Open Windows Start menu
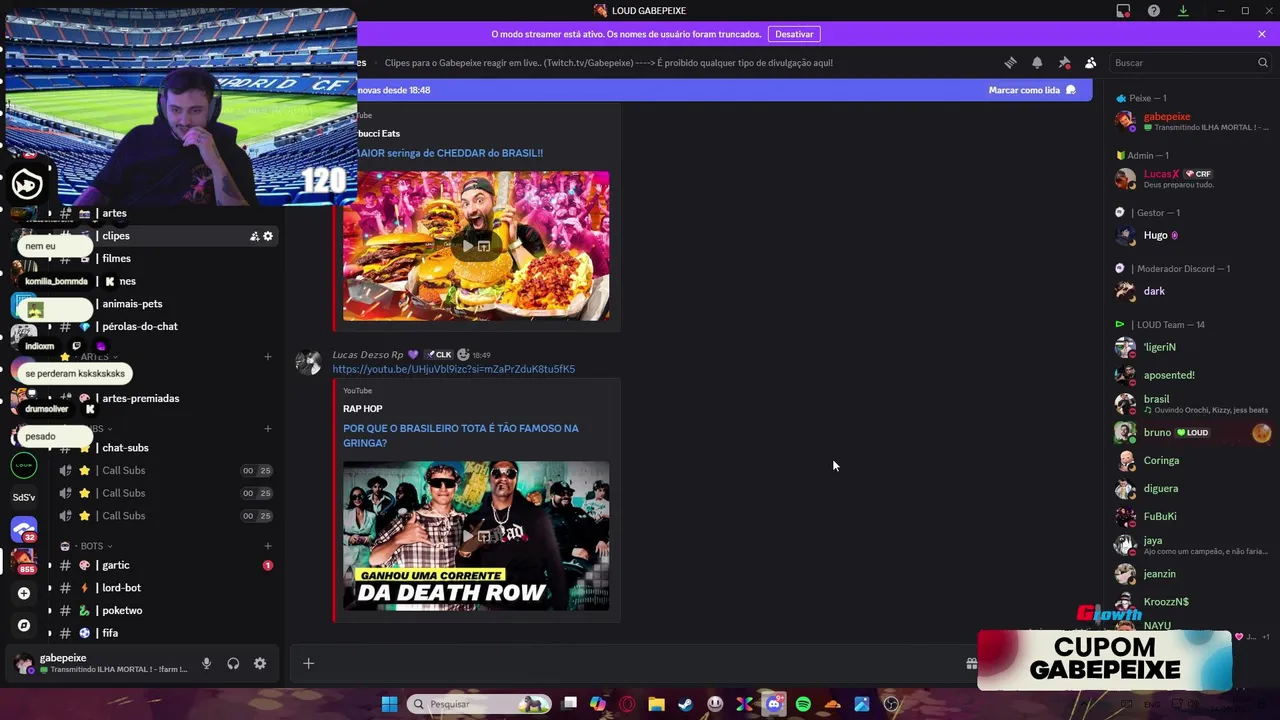 coord(389,704)
